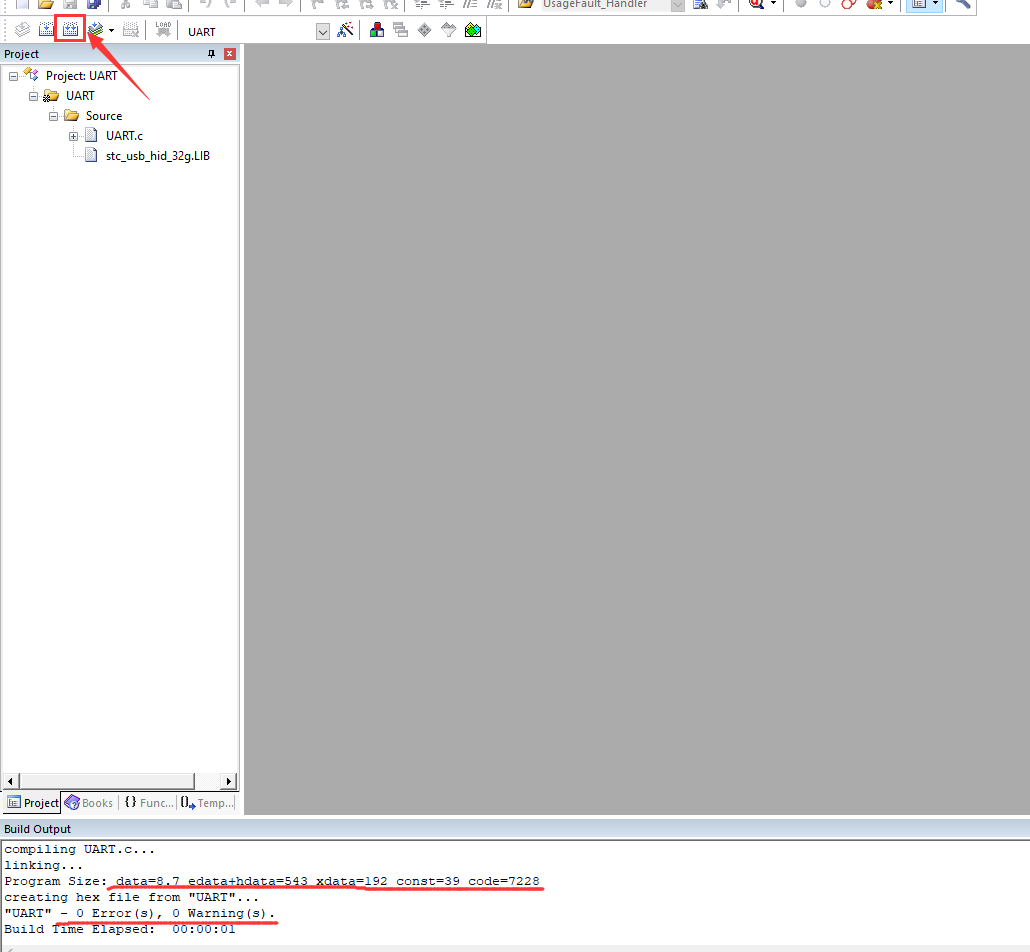Image resolution: width=1030 pixels, height=952 pixels.
Task: Click the Build Output panel title
Action: pyautogui.click(x=37, y=829)
